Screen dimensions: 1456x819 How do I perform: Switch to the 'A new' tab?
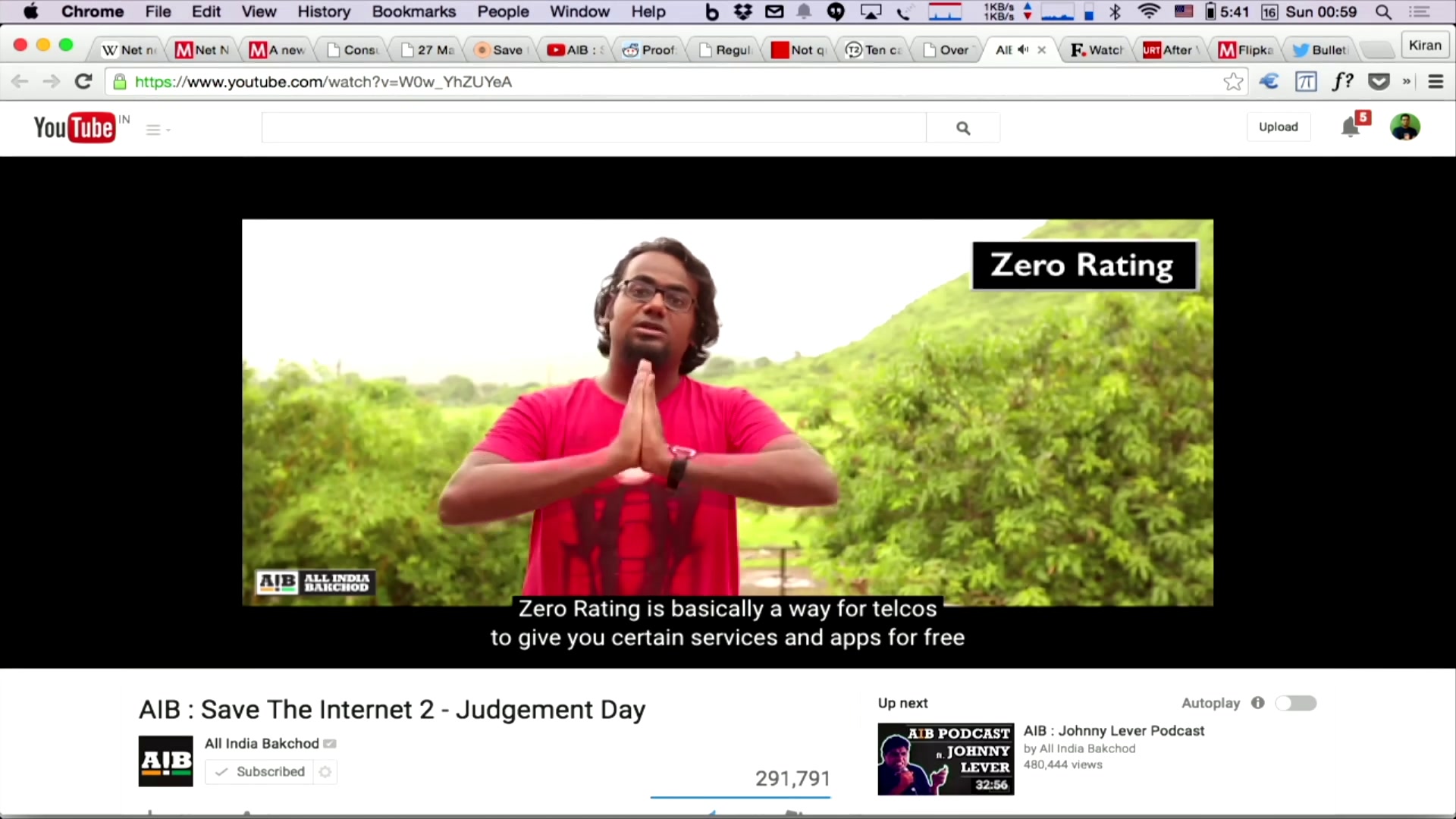tap(278, 50)
